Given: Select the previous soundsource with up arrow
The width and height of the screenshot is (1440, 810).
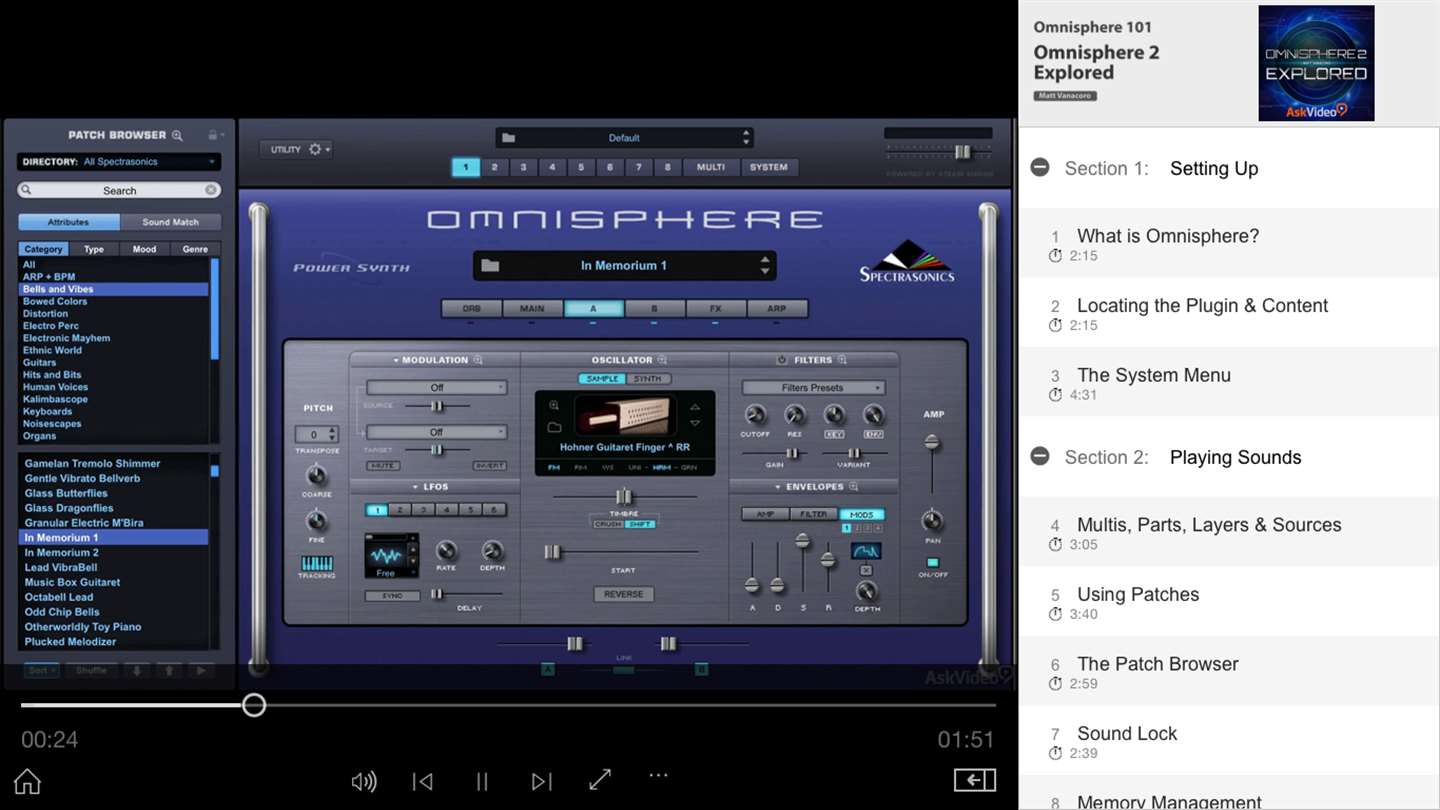Looking at the screenshot, I should pyautogui.click(x=696, y=407).
